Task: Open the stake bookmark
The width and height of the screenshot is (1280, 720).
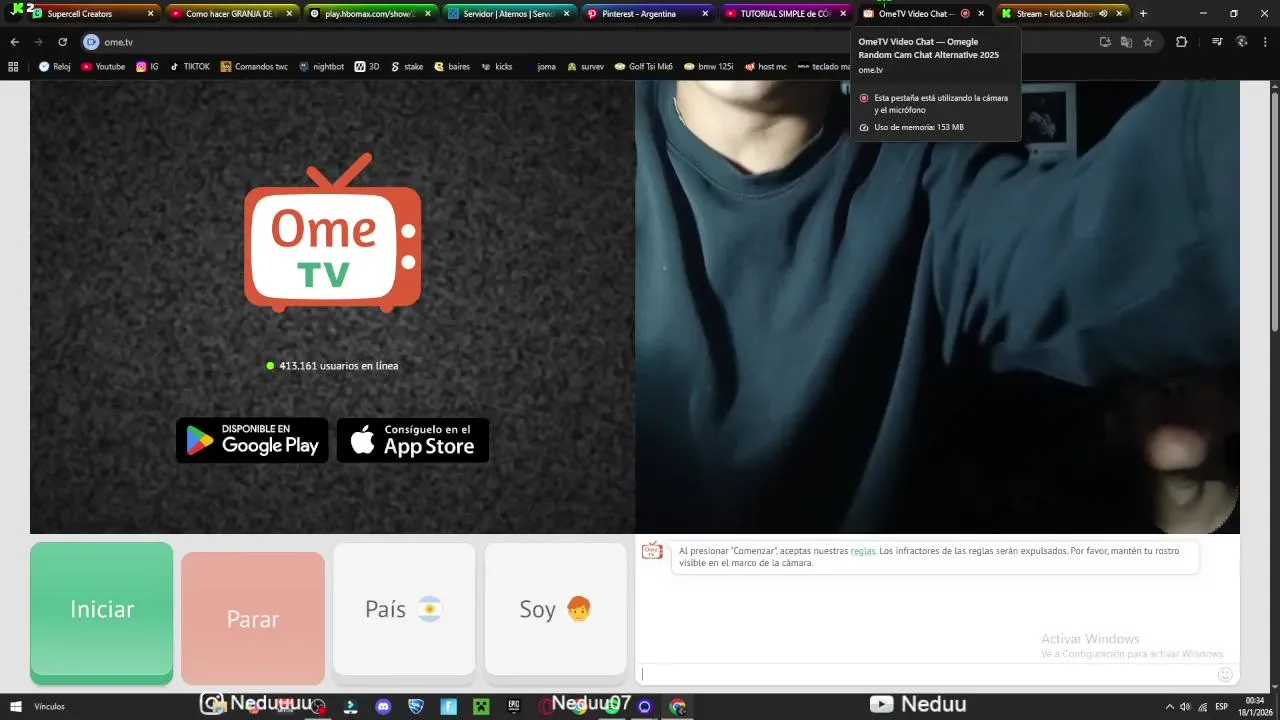Action: coord(407,67)
